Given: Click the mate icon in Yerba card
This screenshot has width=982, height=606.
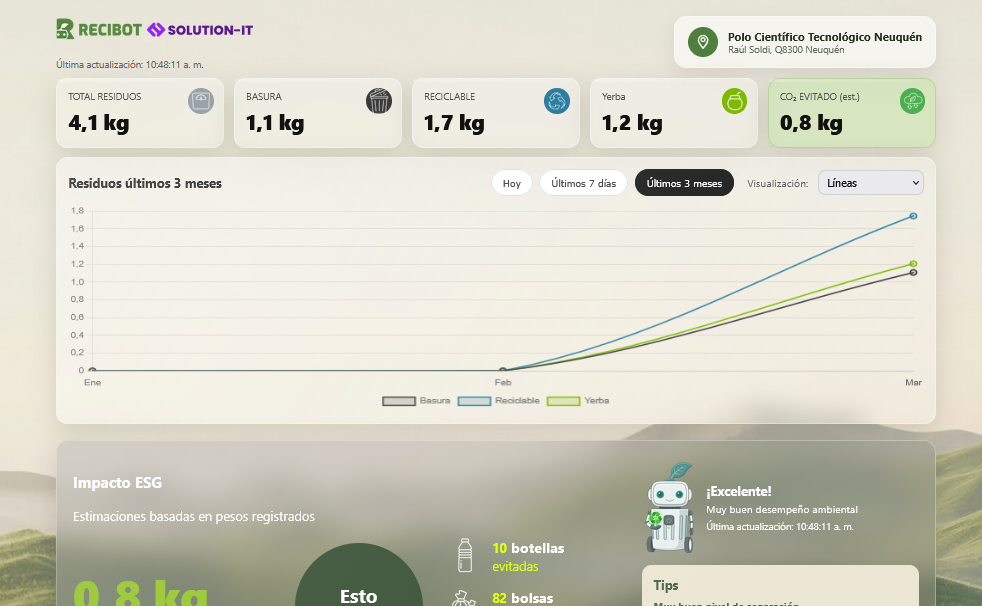Looking at the screenshot, I should click(x=735, y=101).
